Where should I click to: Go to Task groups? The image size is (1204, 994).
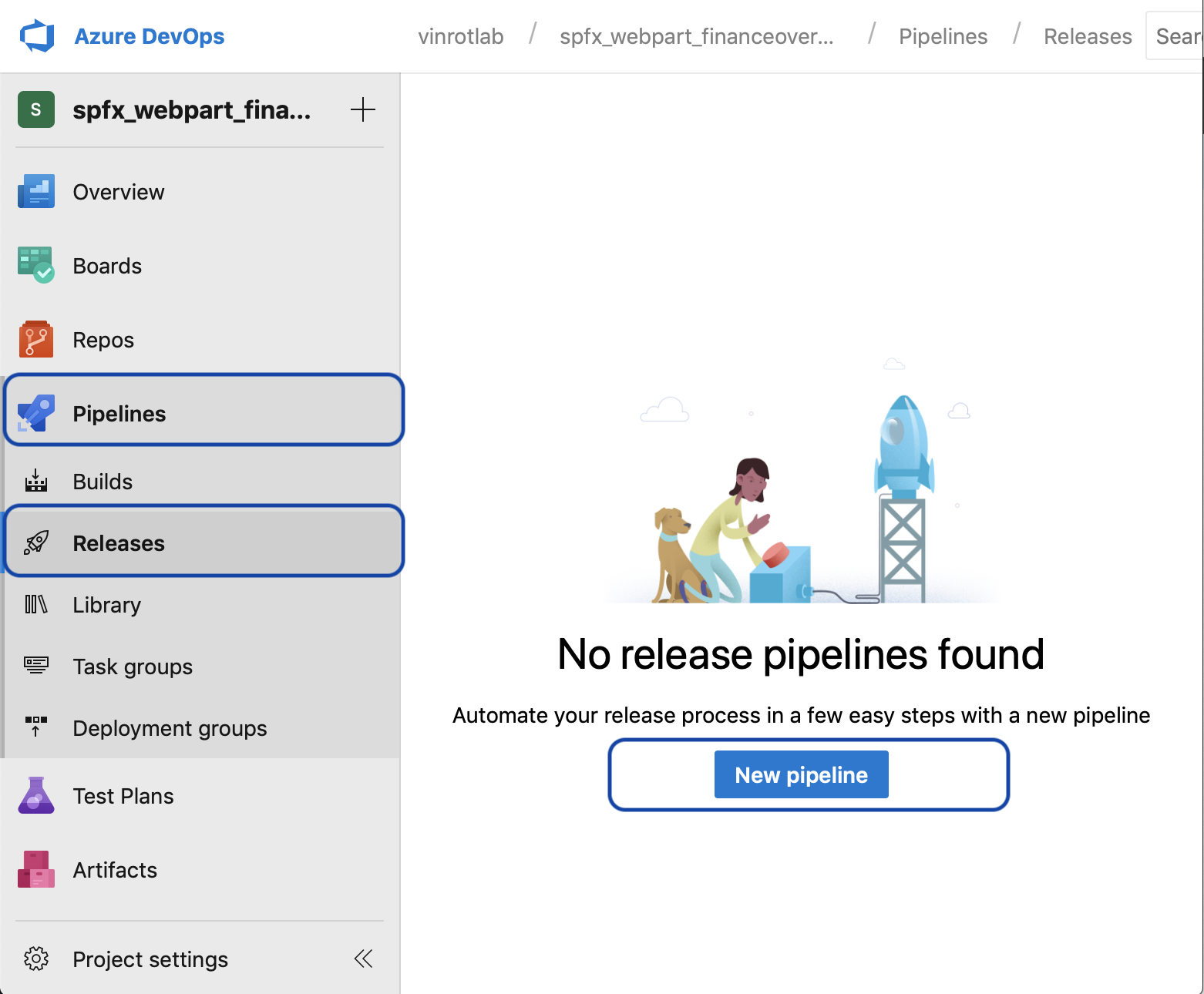coord(133,667)
